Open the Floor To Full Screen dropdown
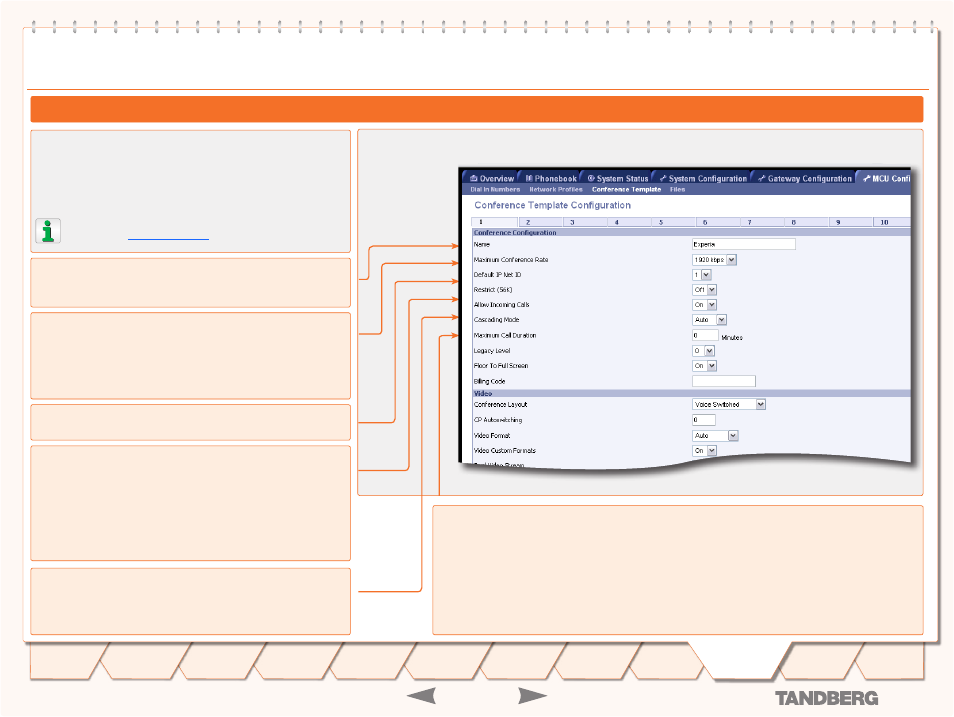The image size is (954, 717). (x=705, y=366)
